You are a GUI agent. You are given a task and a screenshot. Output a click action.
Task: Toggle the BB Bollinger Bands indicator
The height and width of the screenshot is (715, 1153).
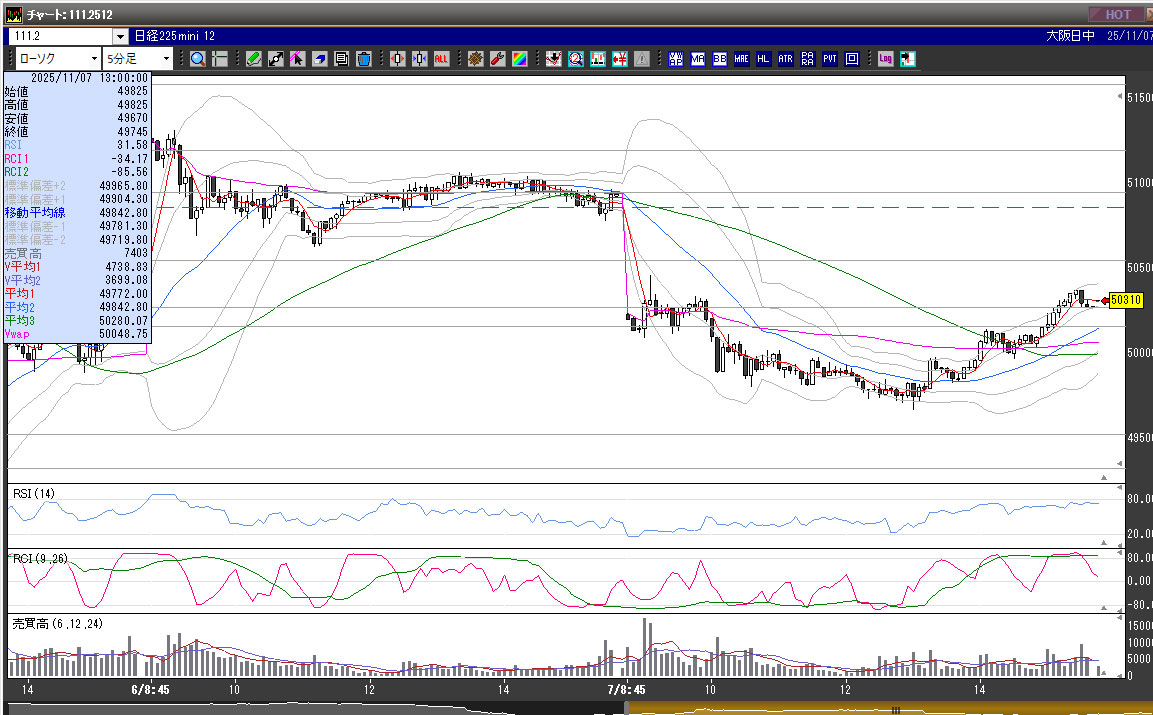pyautogui.click(x=720, y=59)
